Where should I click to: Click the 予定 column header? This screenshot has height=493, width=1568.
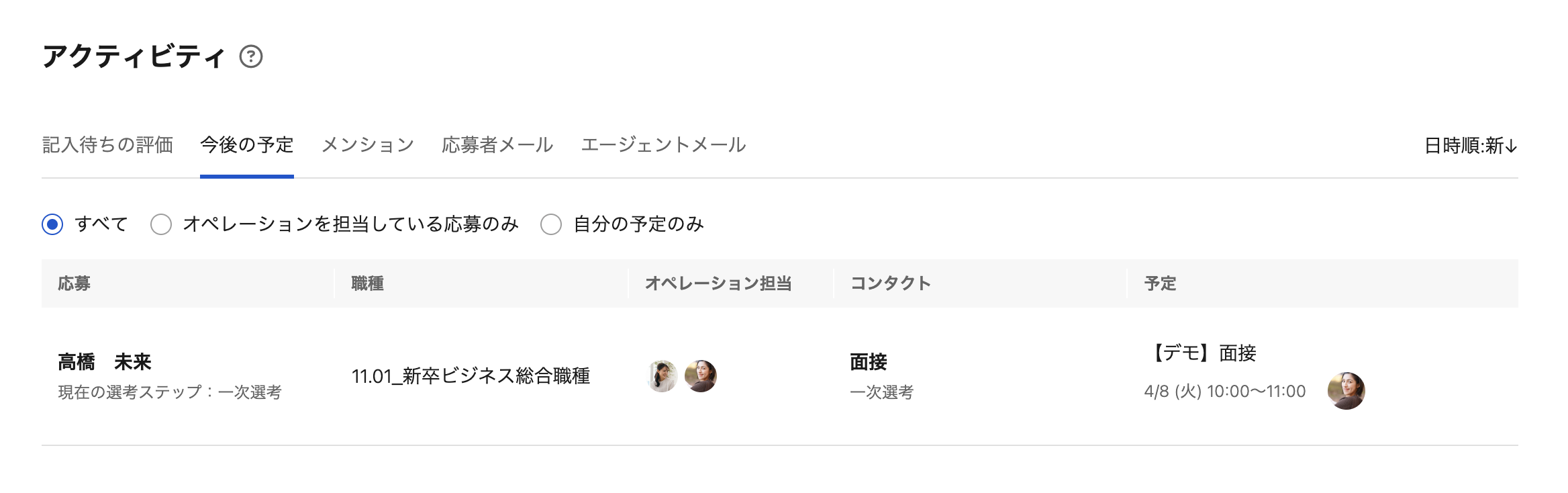click(x=1160, y=283)
